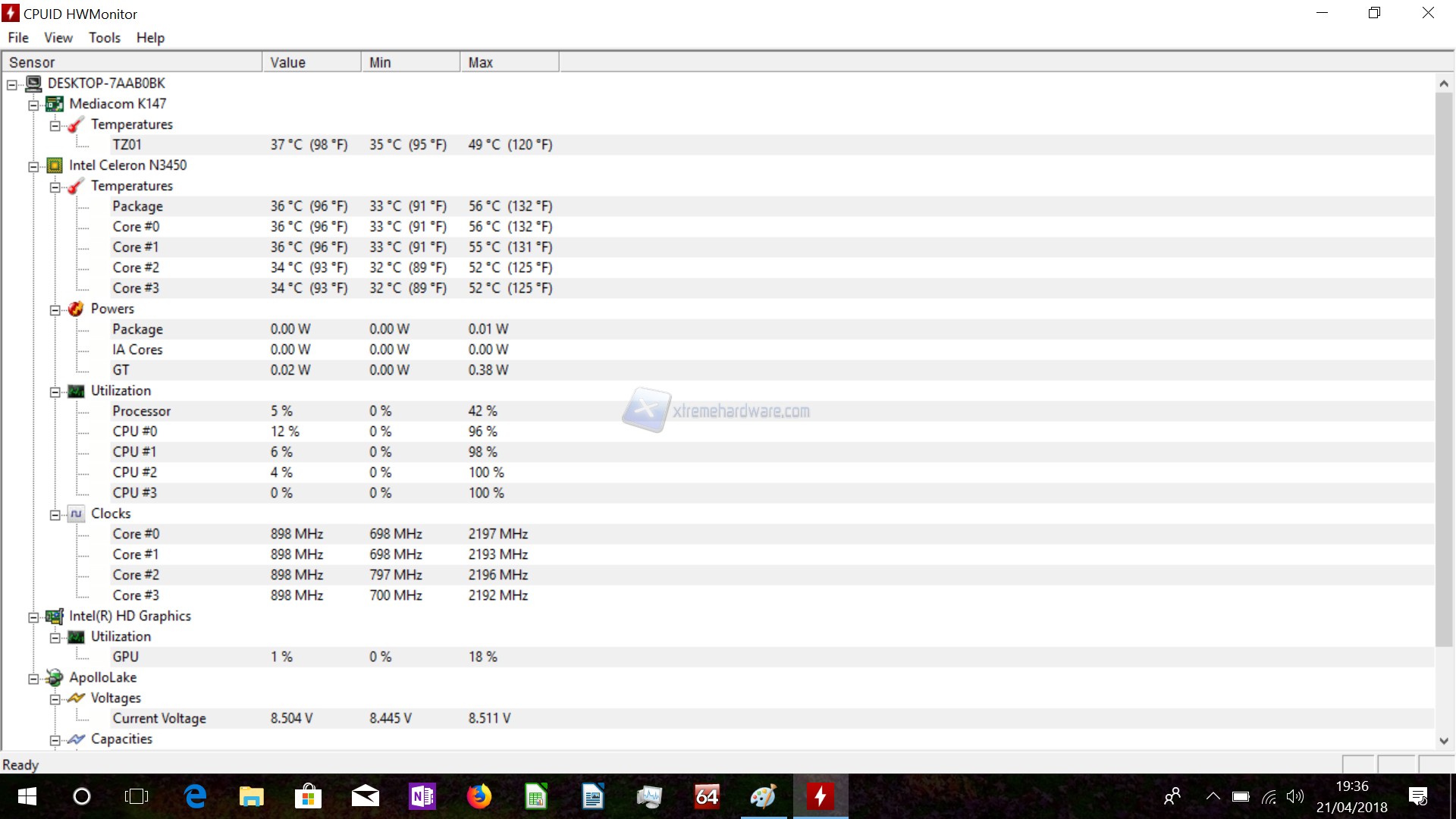Screen dimensions: 1456x819
Task: Click the Clocks waveform icon
Action: tap(76, 513)
